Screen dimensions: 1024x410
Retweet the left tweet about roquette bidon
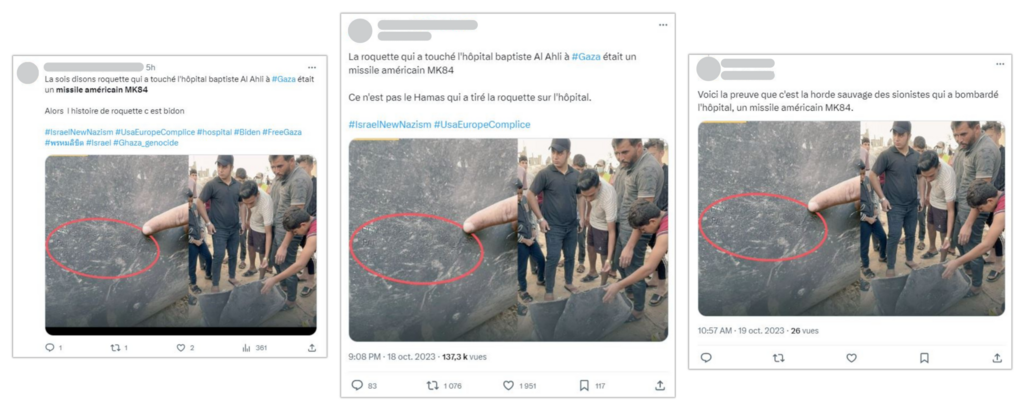[114, 348]
